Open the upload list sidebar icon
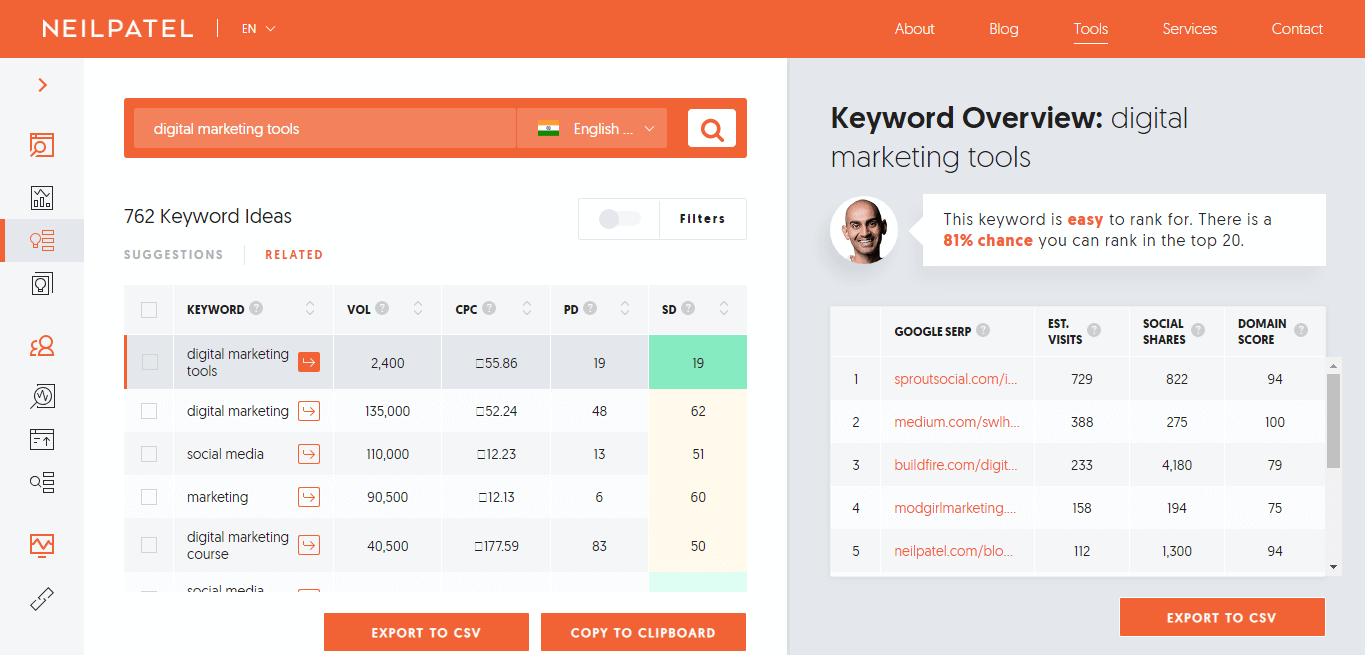 42,438
